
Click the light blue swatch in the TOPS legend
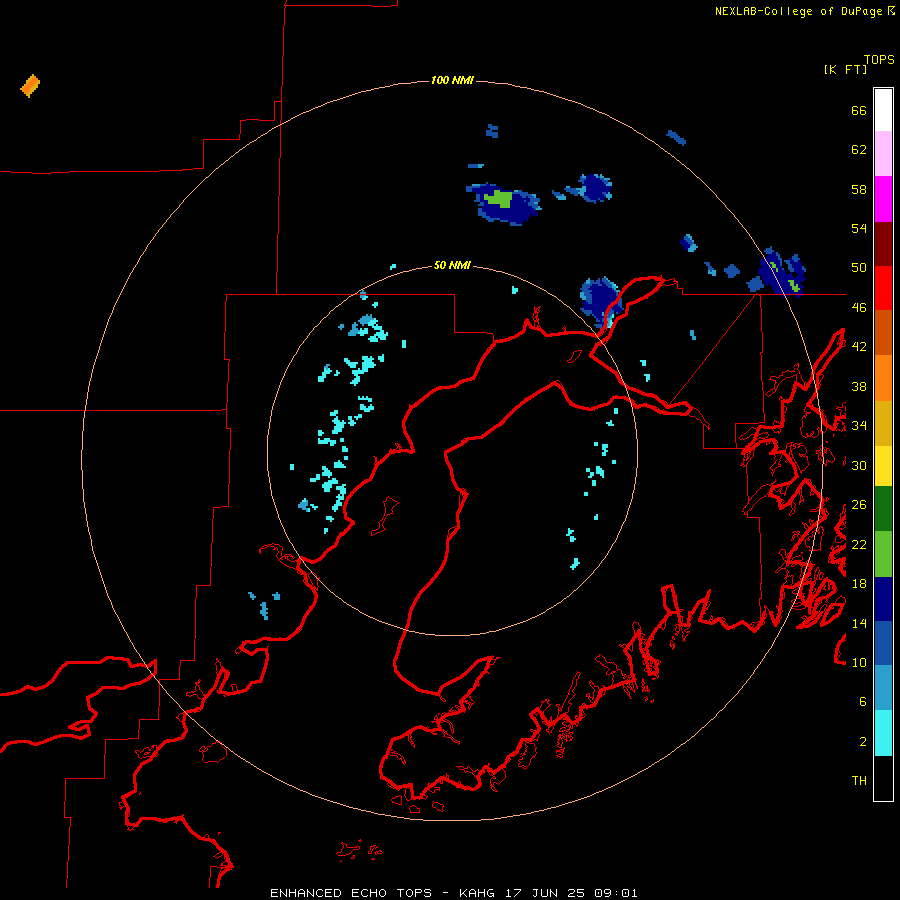[883, 688]
